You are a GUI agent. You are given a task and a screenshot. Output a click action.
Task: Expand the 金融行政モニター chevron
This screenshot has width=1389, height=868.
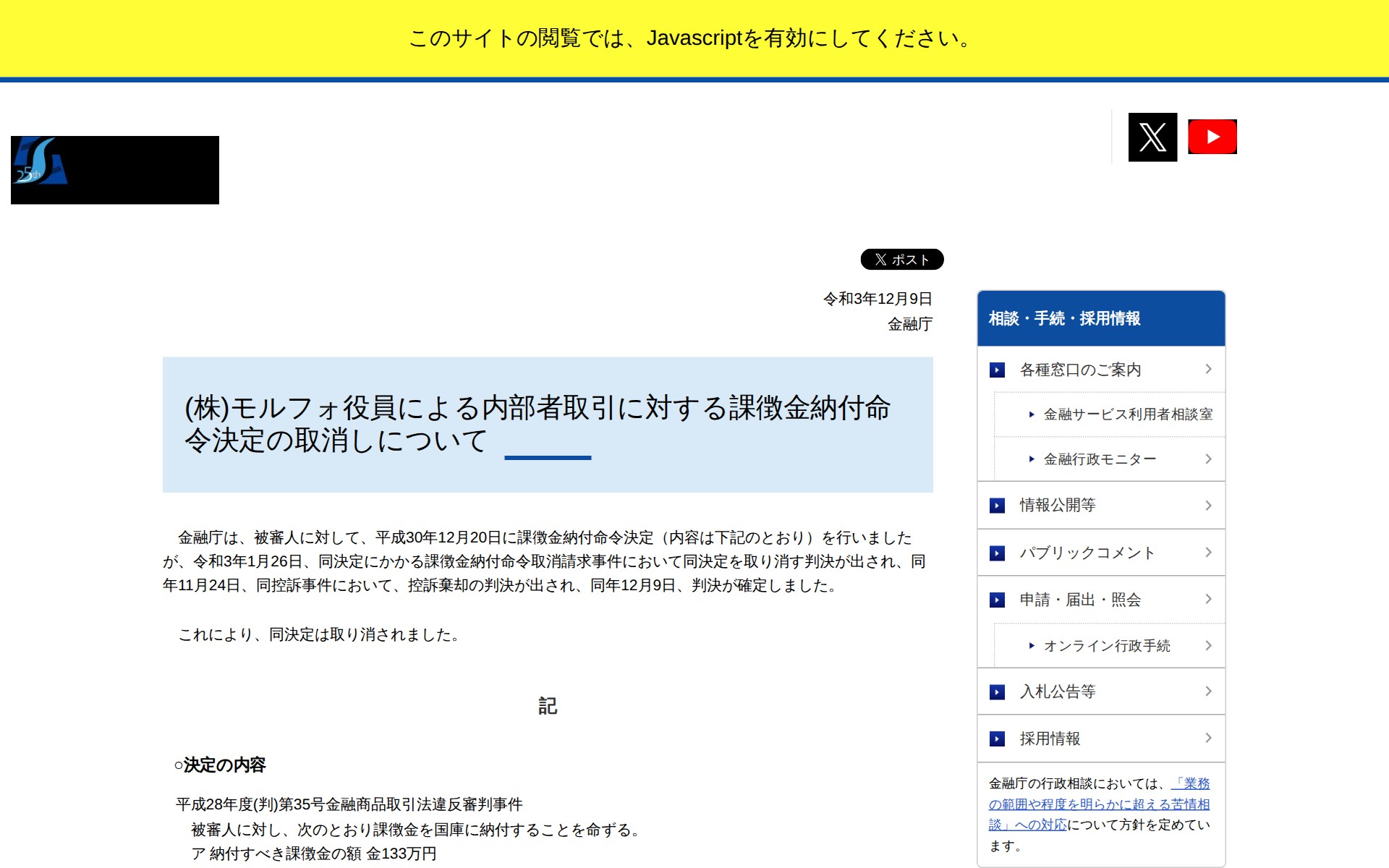tap(1208, 459)
